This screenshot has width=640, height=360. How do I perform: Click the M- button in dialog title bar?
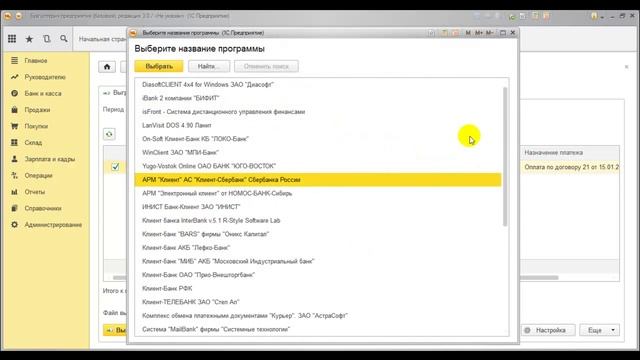pyautogui.click(x=489, y=33)
